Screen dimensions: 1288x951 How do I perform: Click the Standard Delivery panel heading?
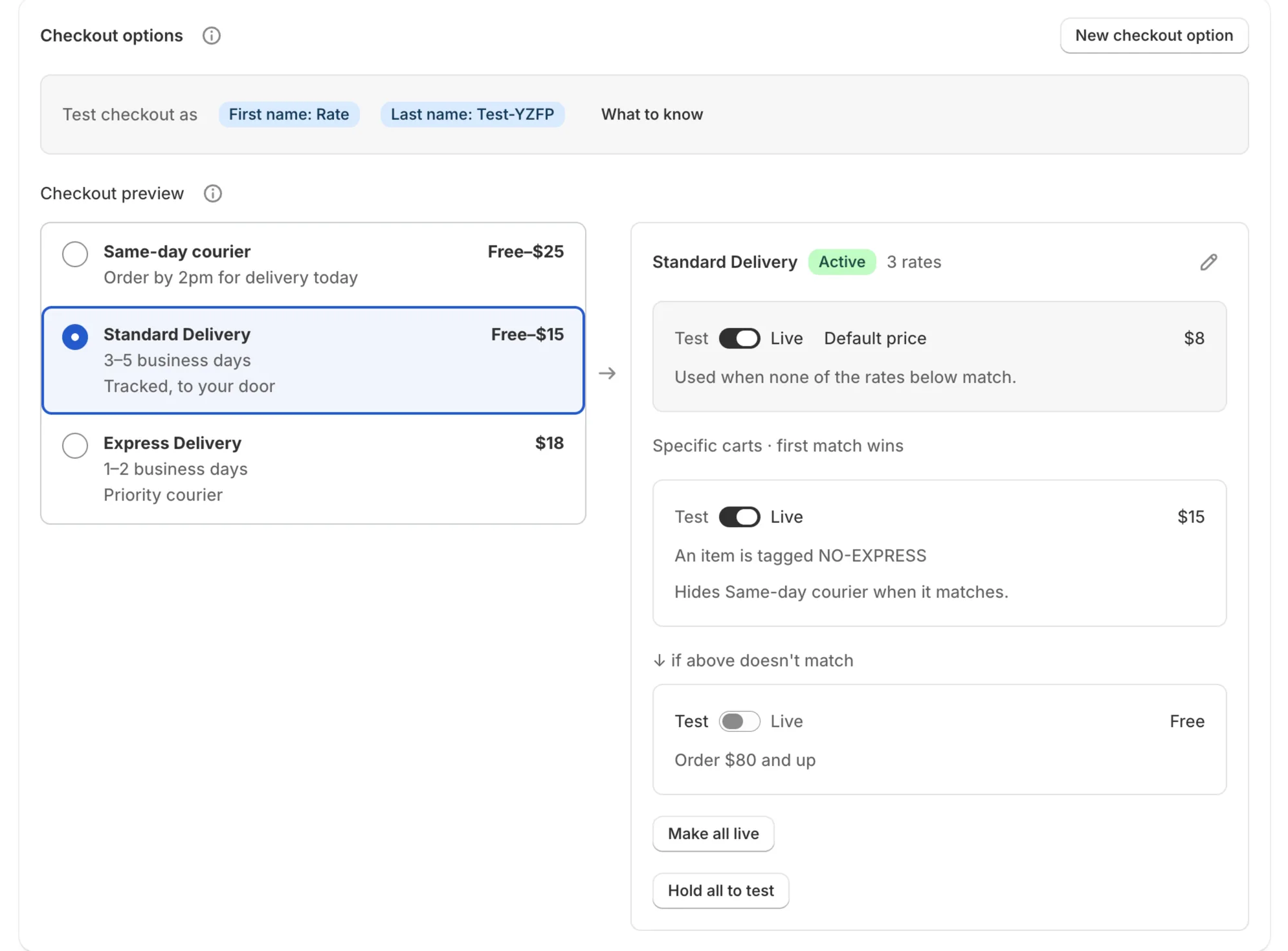pos(725,262)
